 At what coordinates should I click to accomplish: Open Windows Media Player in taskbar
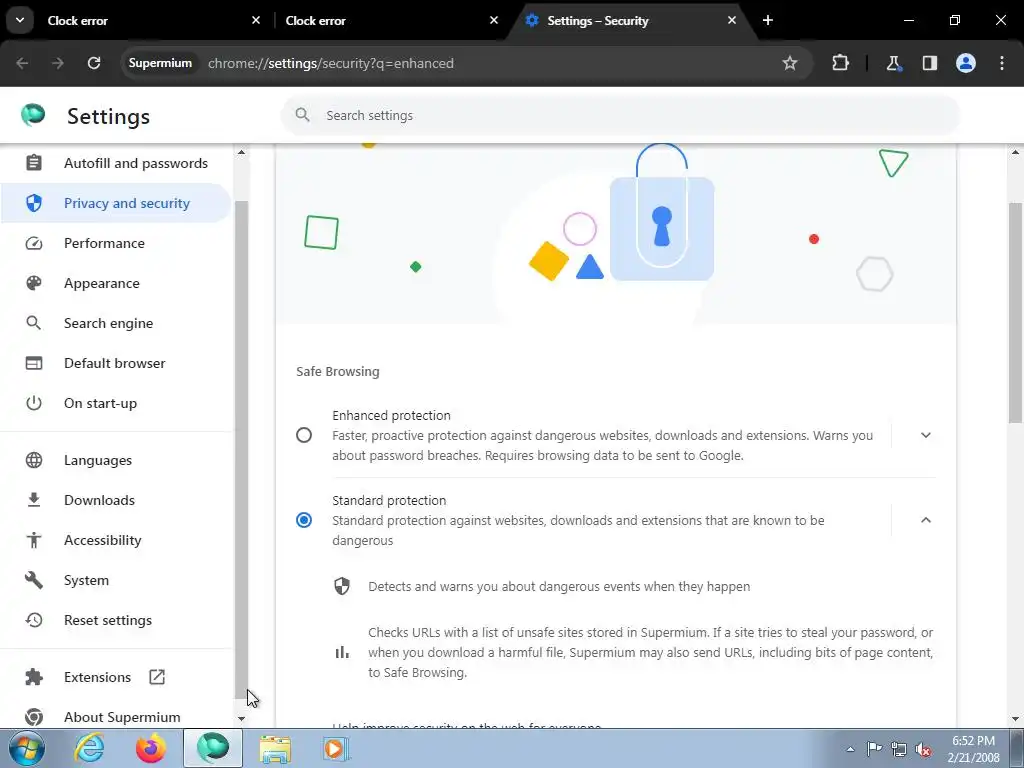pyautogui.click(x=337, y=748)
